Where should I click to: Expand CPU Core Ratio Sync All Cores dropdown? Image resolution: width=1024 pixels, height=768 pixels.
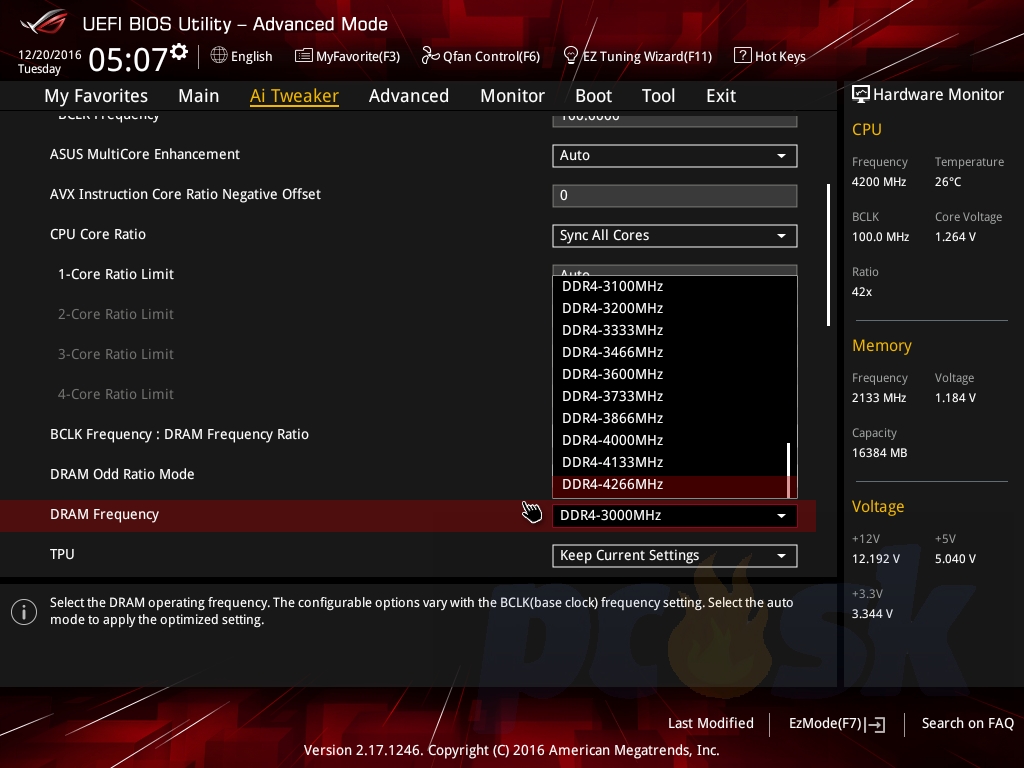pyautogui.click(x=675, y=236)
